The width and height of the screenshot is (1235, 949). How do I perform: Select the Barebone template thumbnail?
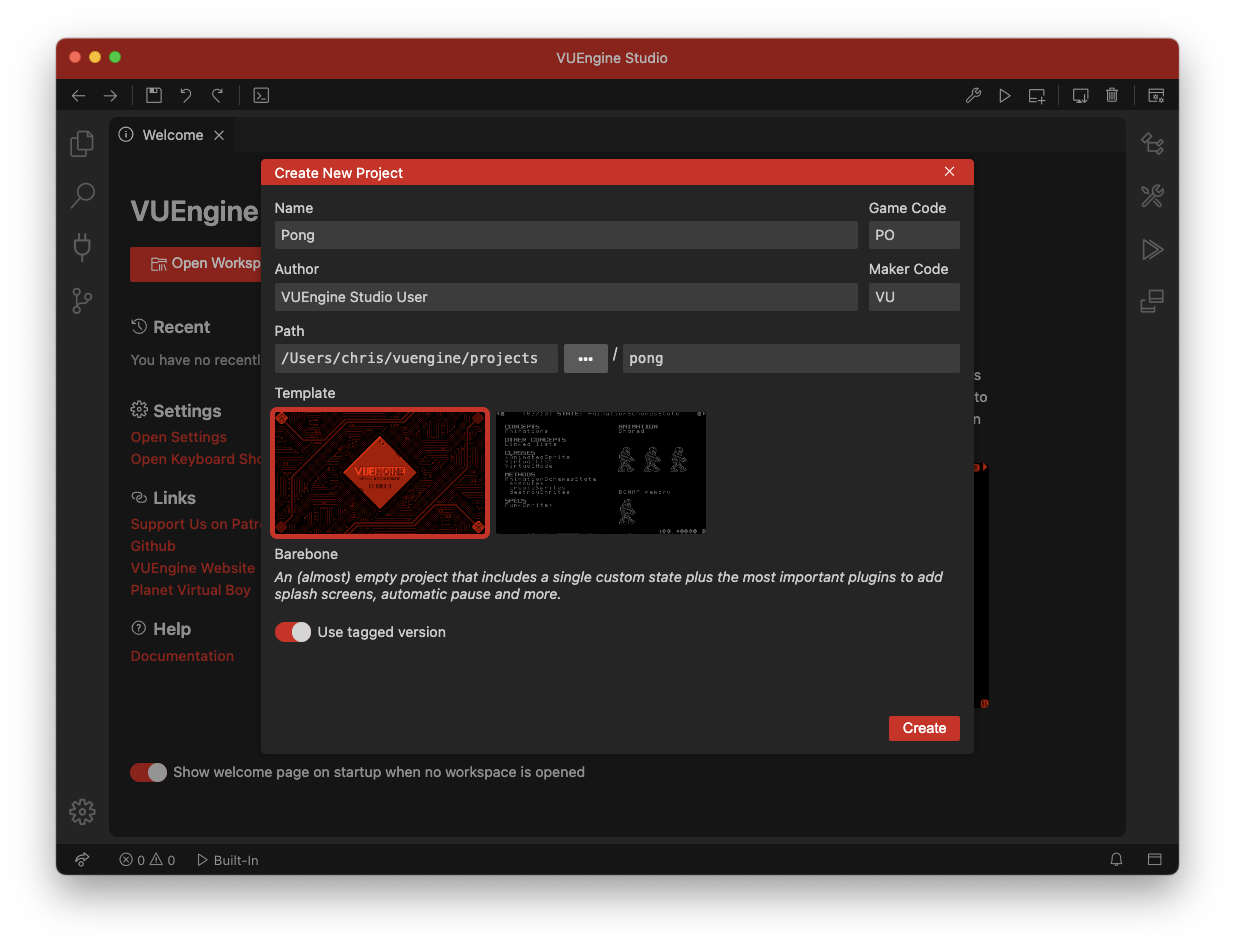(x=380, y=472)
